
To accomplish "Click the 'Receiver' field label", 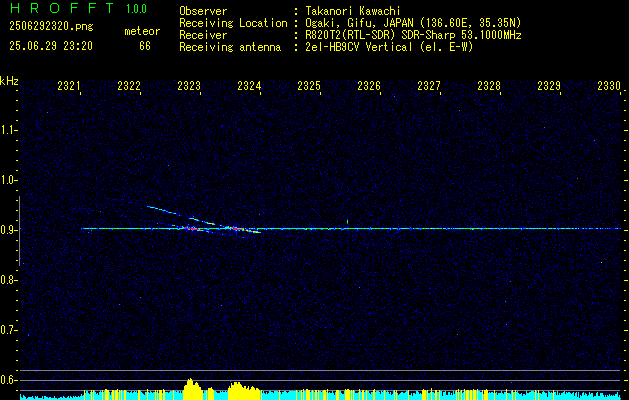I will (203, 35).
